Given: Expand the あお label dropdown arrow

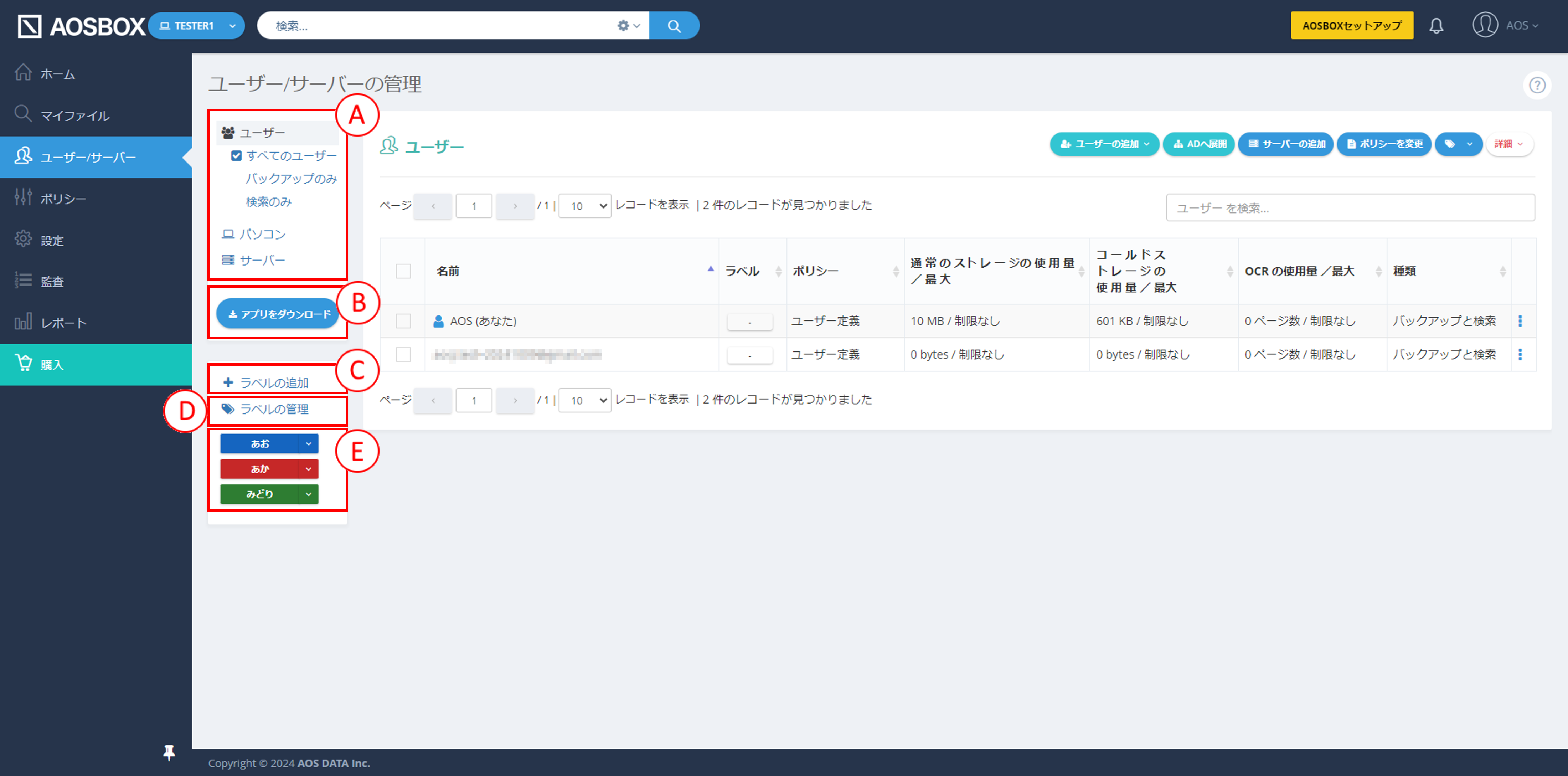Looking at the screenshot, I should tap(309, 444).
